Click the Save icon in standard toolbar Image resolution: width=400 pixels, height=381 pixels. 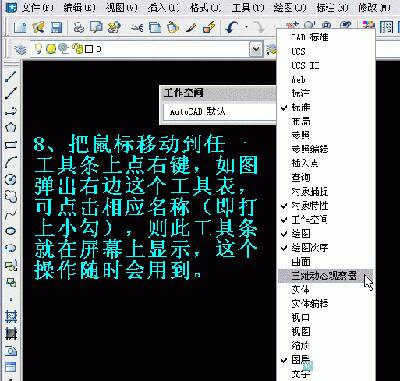[x=57, y=27]
